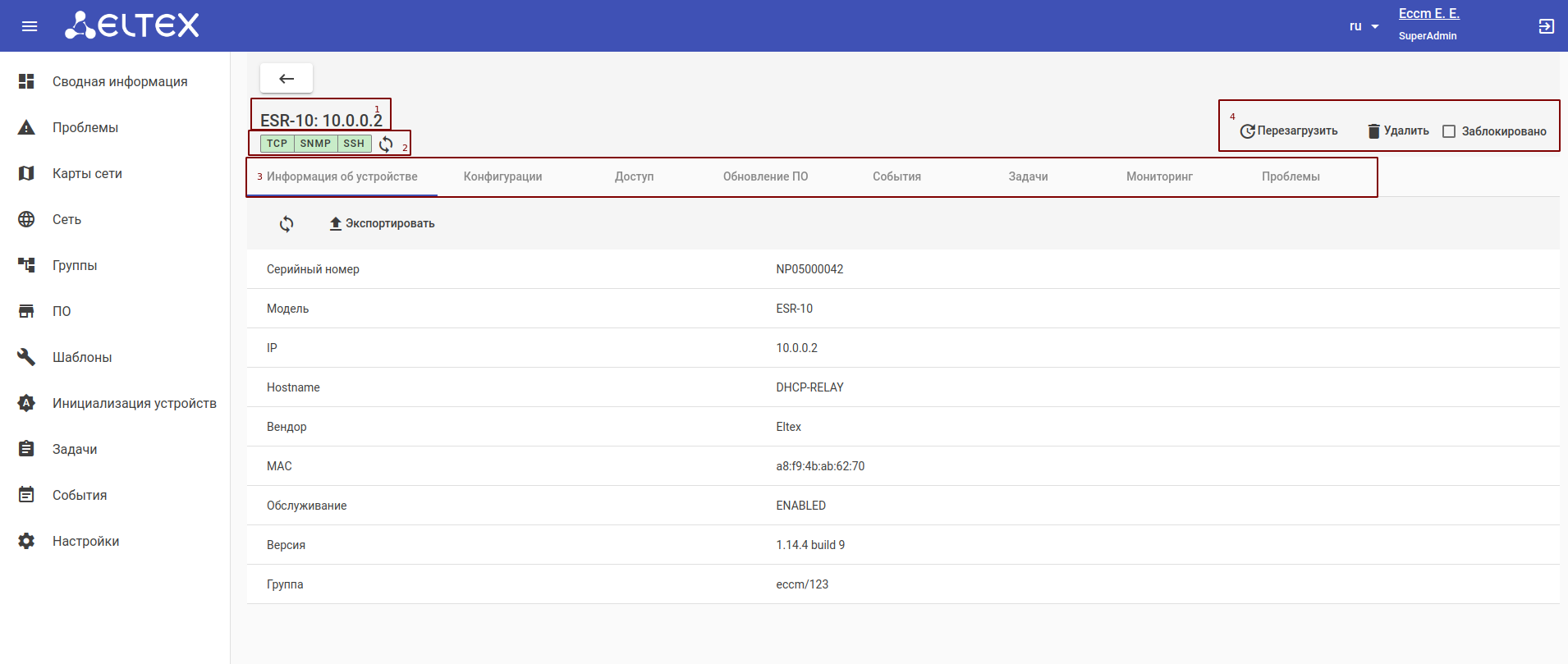Click the software store icon
The height and width of the screenshot is (664, 1568).
point(26,311)
